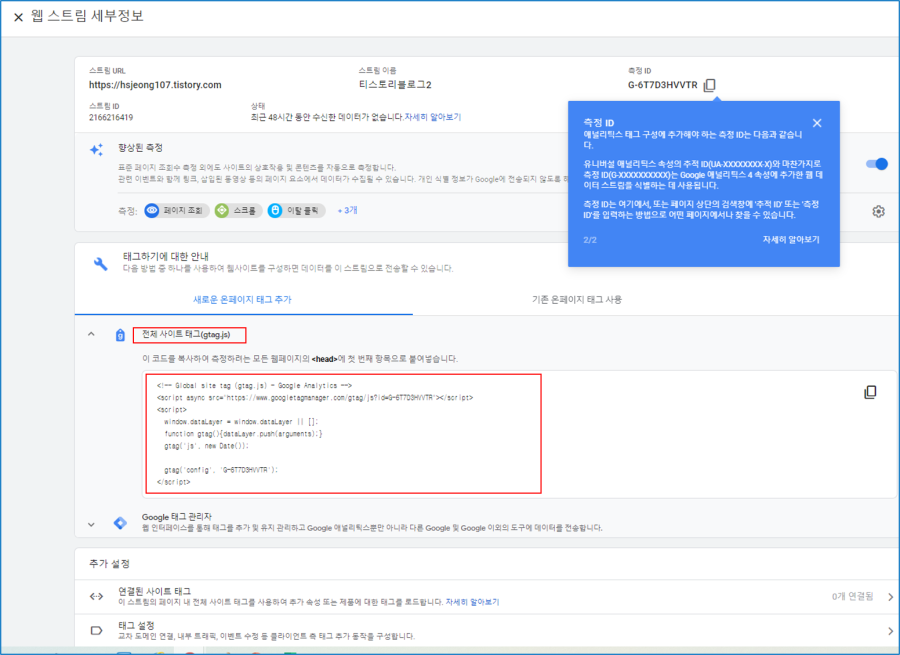Open enhanced measurement settings gear
The width and height of the screenshot is (900, 655).
(x=878, y=211)
